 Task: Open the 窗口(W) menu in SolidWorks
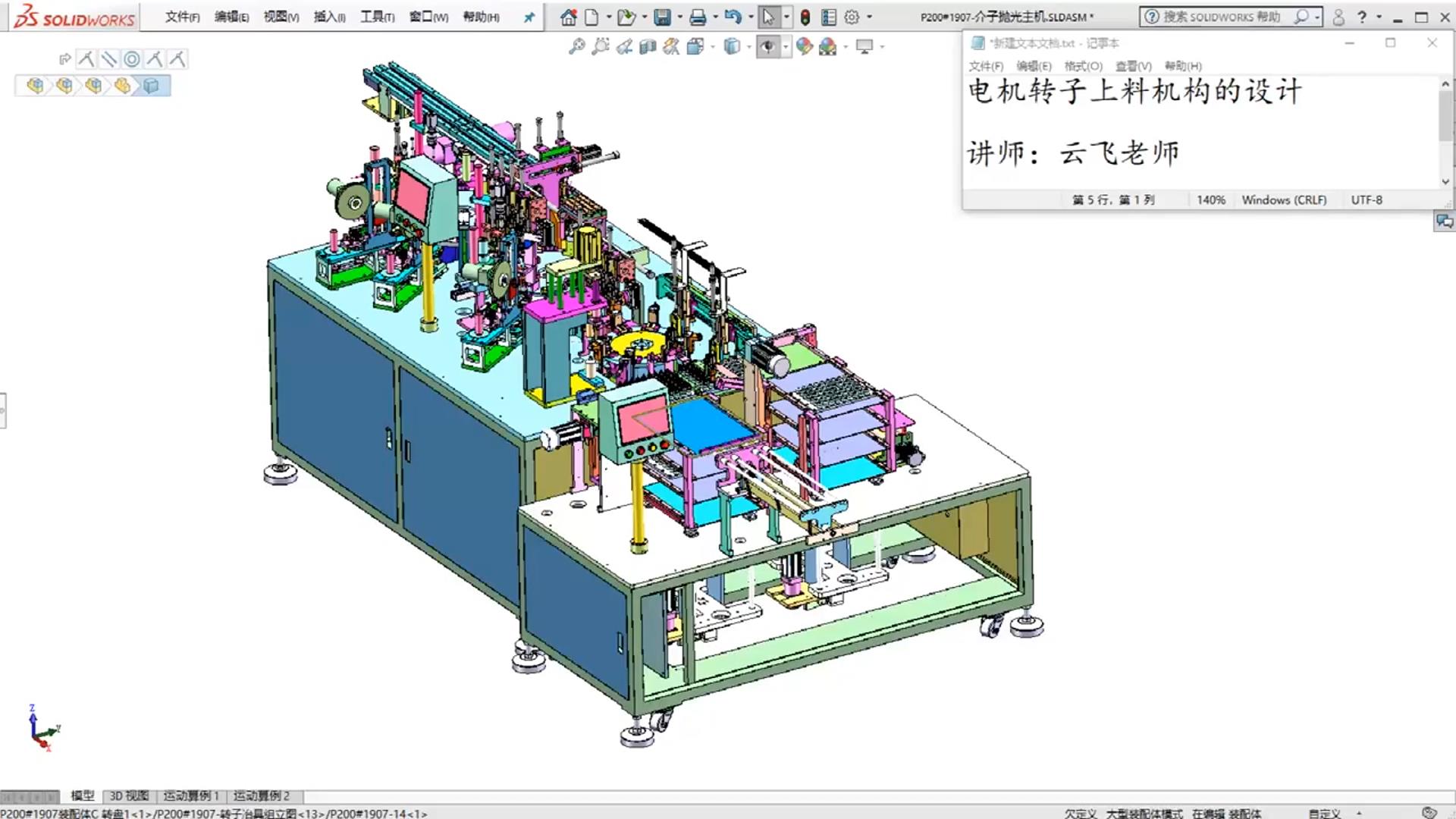pyautogui.click(x=428, y=17)
